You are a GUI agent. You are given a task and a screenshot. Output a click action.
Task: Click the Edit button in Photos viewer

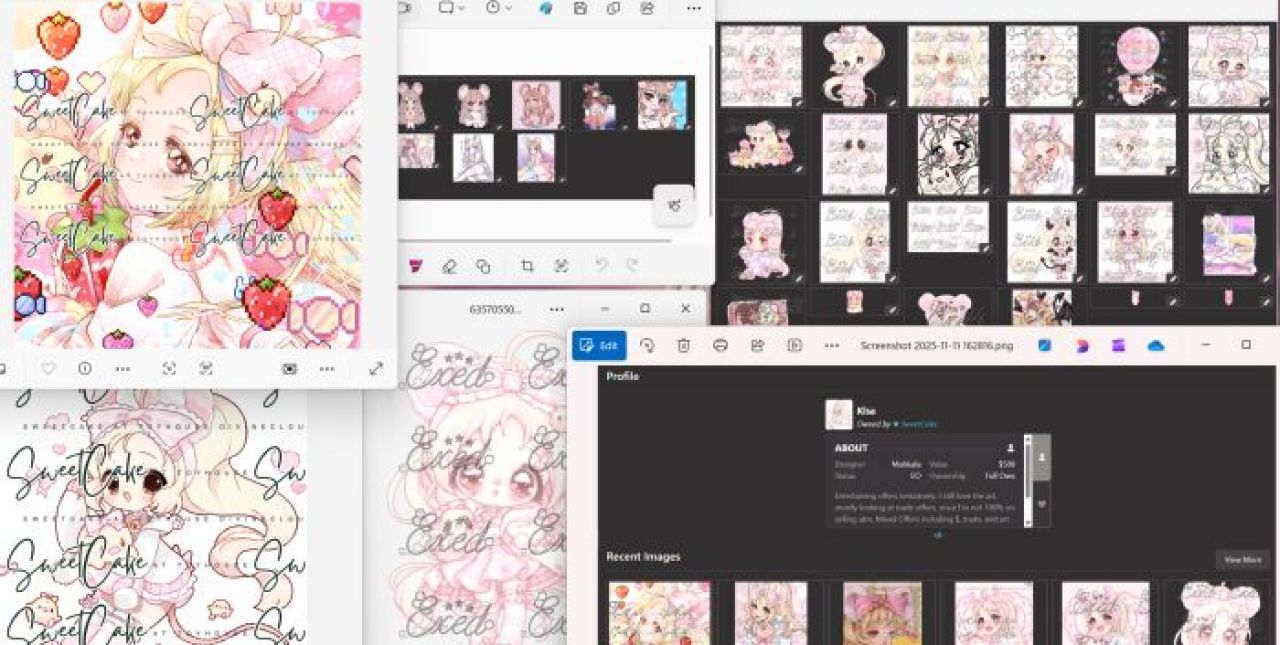click(x=599, y=345)
